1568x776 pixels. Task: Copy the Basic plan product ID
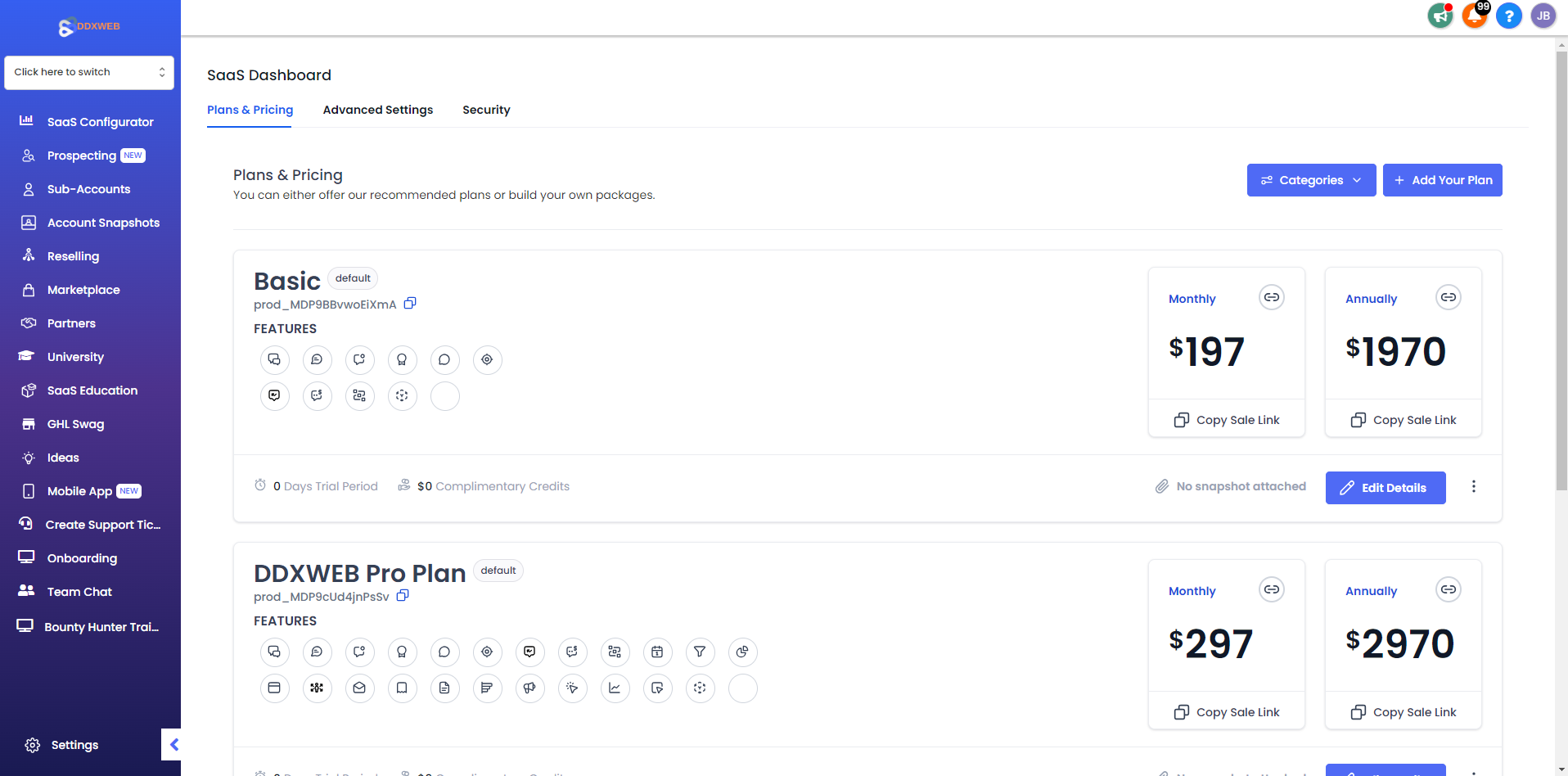coord(410,304)
